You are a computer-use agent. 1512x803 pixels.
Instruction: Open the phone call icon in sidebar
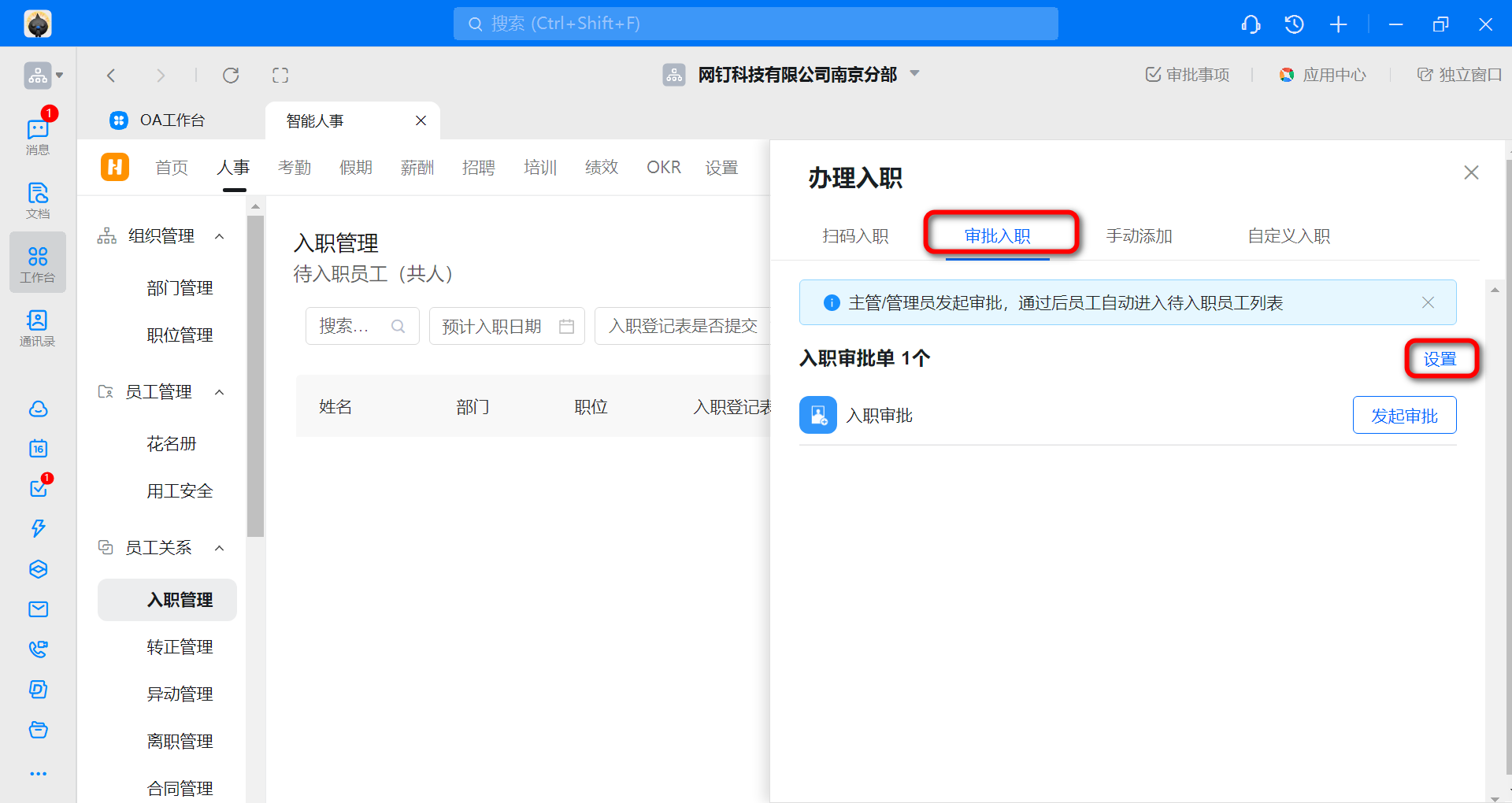pyautogui.click(x=38, y=649)
